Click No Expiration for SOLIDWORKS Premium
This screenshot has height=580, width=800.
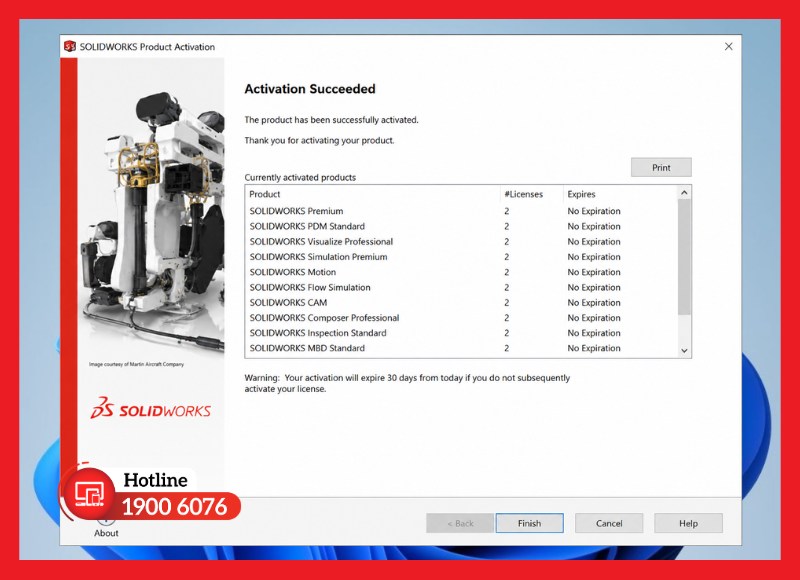coord(594,211)
